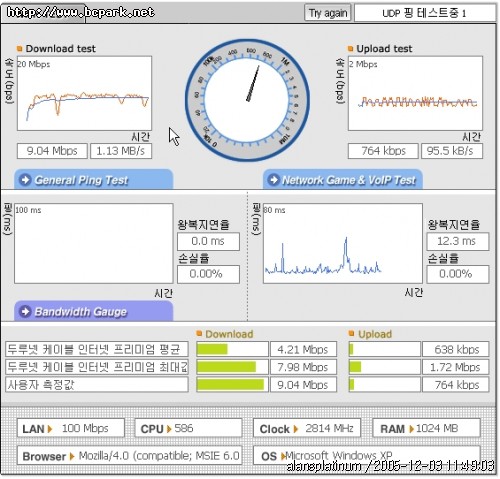This screenshot has width=500, height=479.
Task: Click the arrow icon on Network Game & VoIP Test
Action: [x=274, y=180]
